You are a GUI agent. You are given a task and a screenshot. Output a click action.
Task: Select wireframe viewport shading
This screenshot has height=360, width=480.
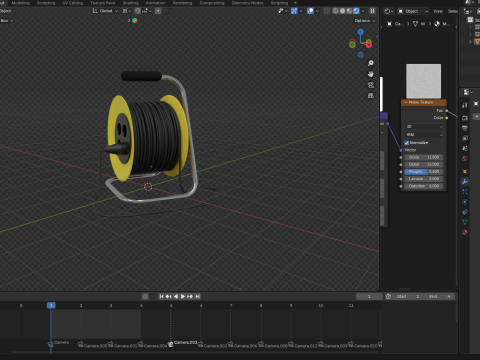pyautogui.click(x=335, y=11)
